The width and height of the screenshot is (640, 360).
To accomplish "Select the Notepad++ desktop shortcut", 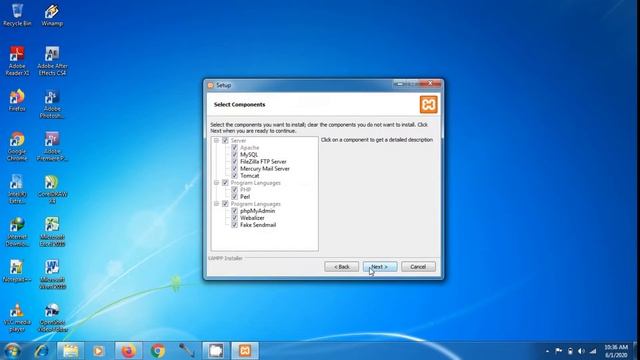I will pyautogui.click(x=17, y=271).
